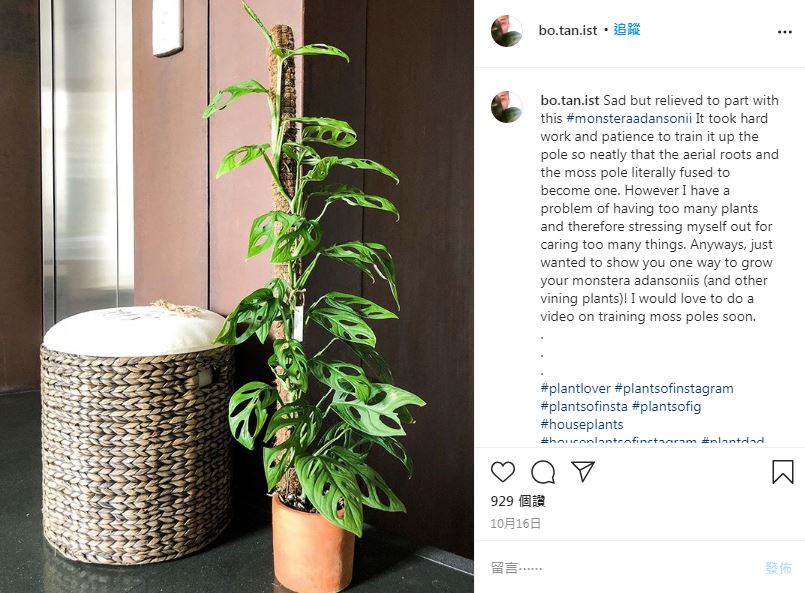Click the 10月16日 post date
The image size is (805, 593).
pos(515,523)
